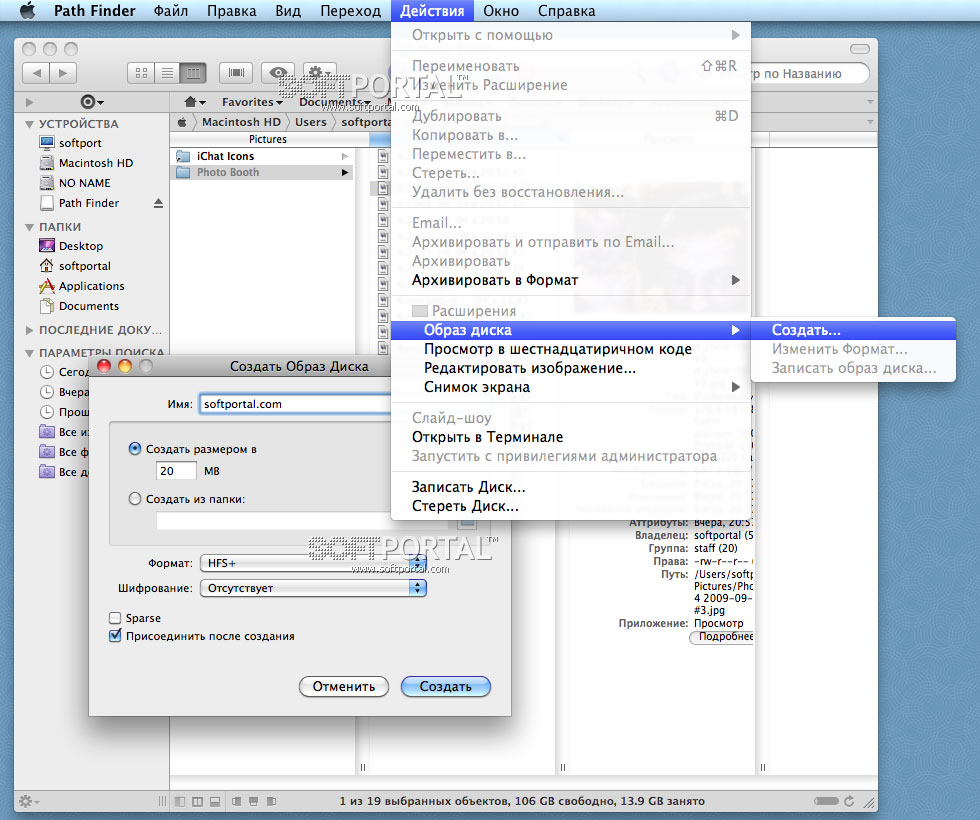Screen dimensions: 980x820
Task: Select the Вчера search item in the sidebar
Action: point(64,392)
